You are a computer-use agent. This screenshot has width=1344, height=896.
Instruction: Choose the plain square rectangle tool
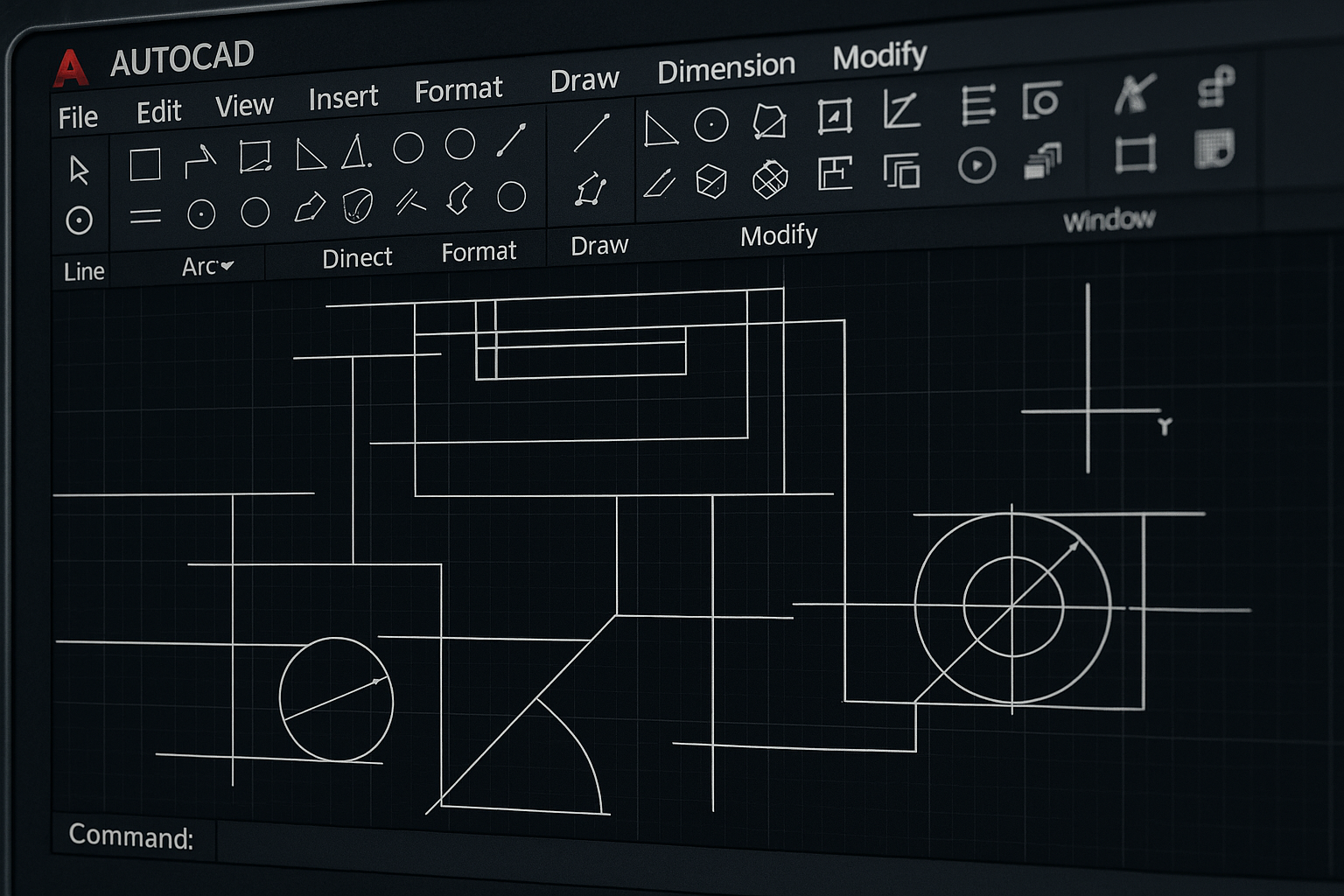click(x=145, y=164)
